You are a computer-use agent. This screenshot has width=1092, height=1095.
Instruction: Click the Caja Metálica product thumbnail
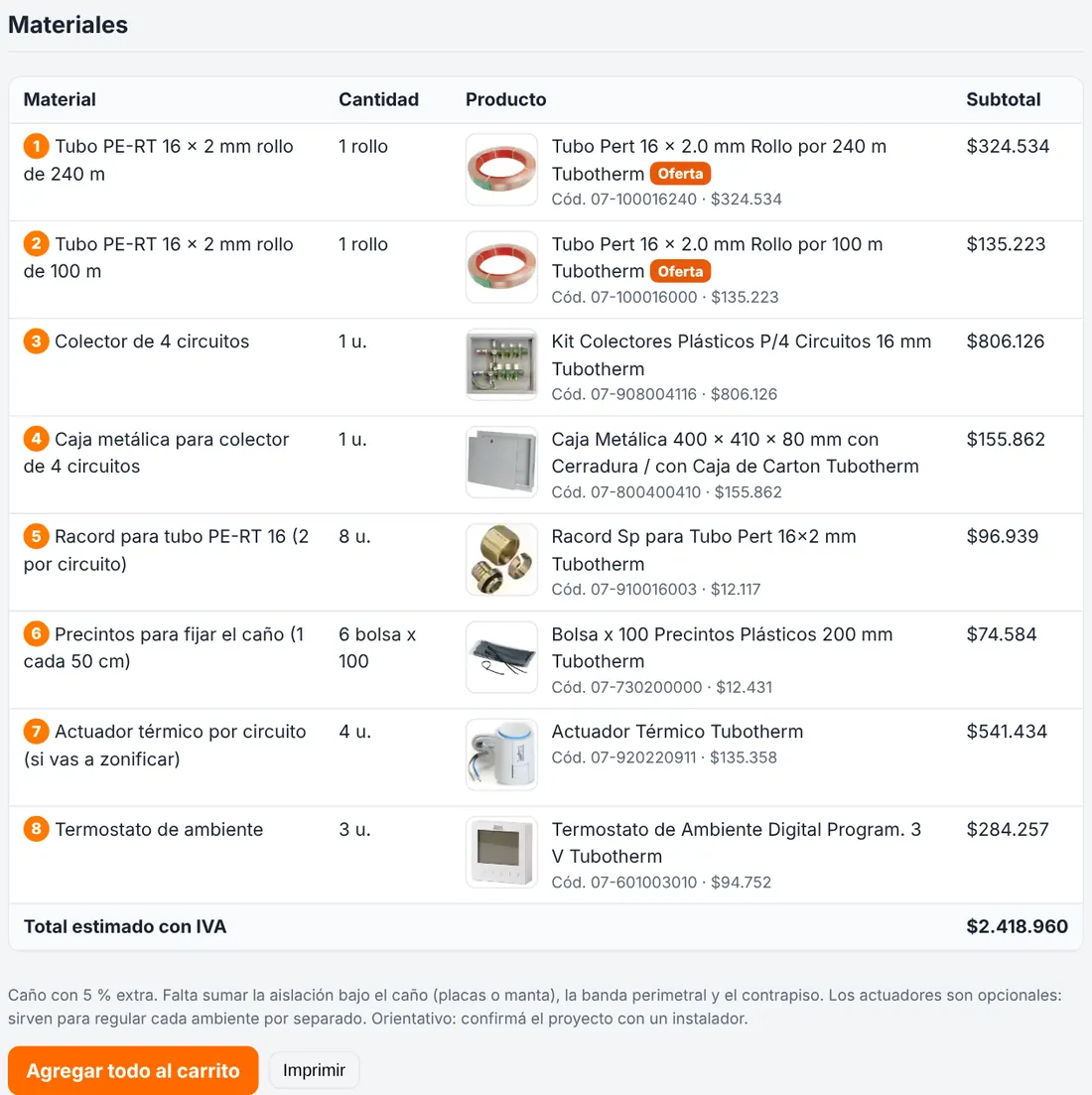(501, 463)
